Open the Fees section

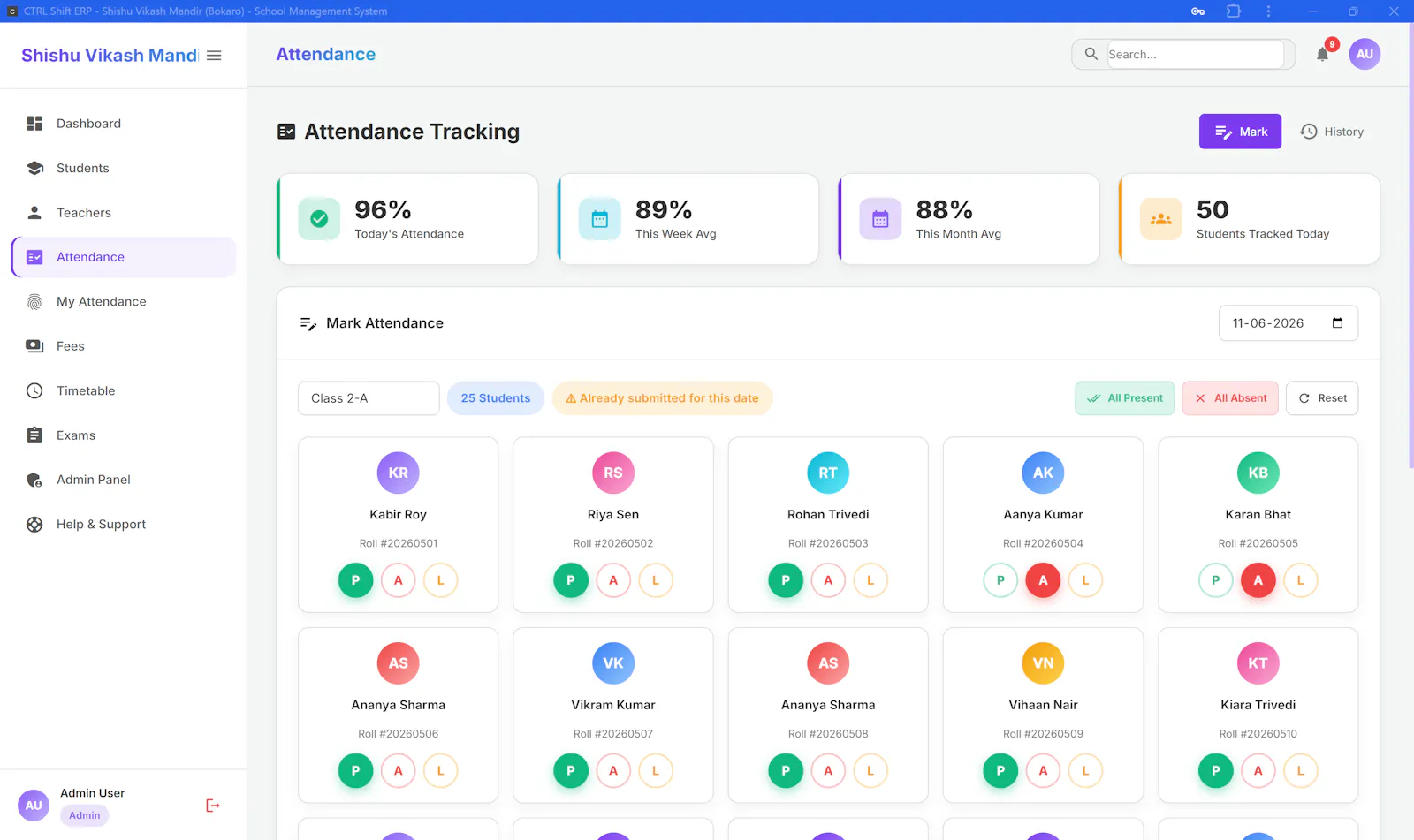coord(124,346)
